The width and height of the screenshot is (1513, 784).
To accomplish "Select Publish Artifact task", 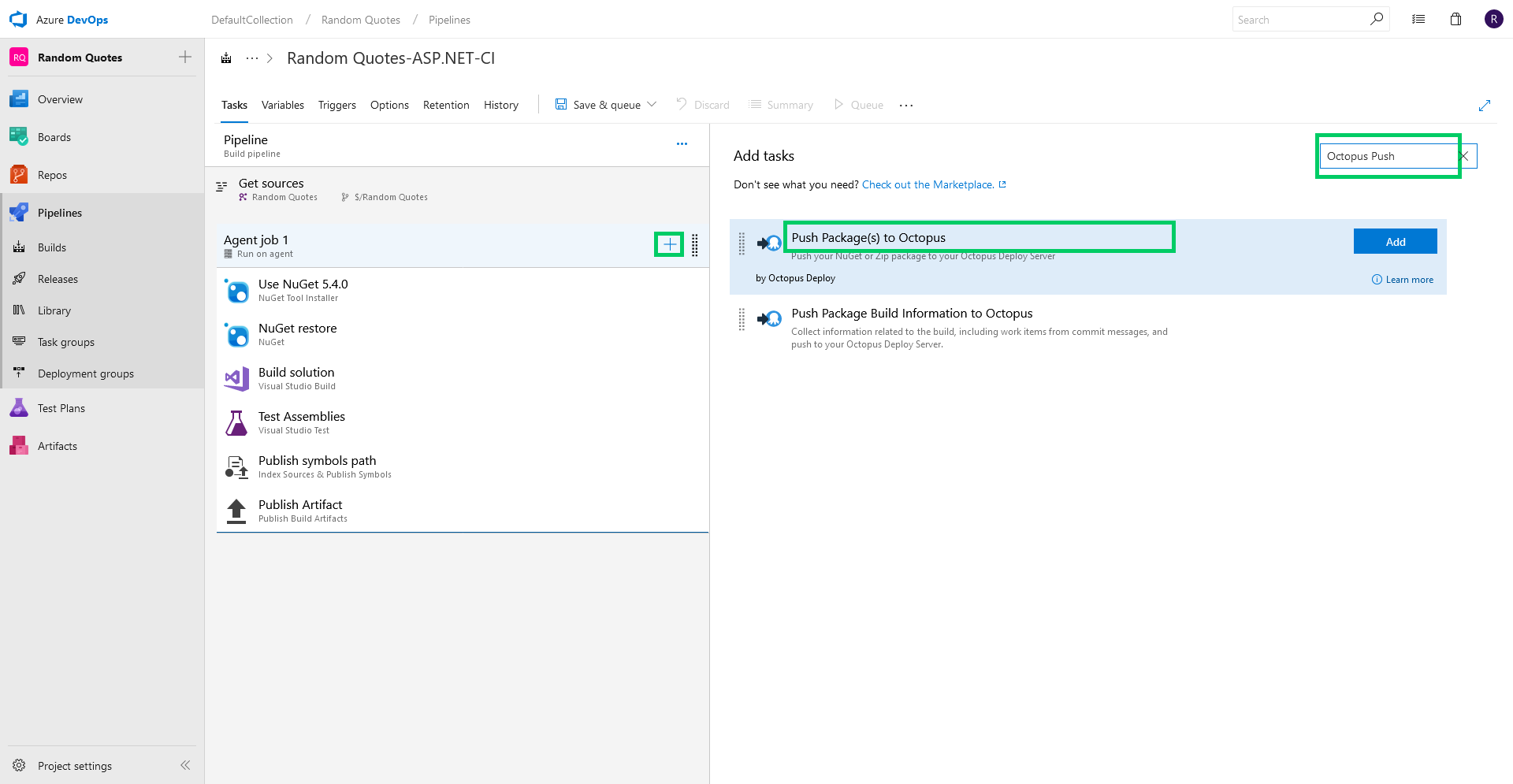I will click(463, 511).
